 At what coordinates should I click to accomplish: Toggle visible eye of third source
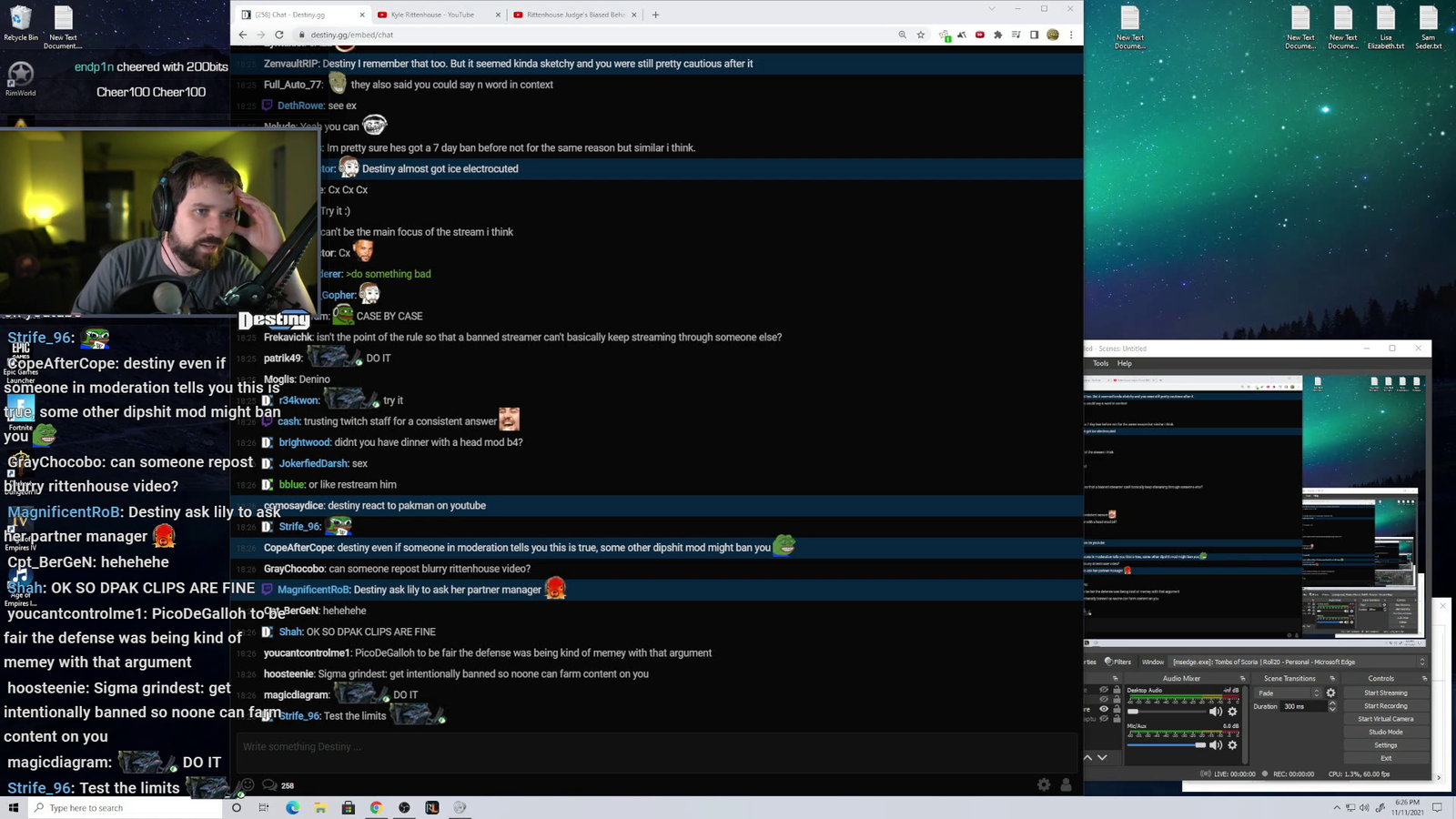(x=1104, y=709)
